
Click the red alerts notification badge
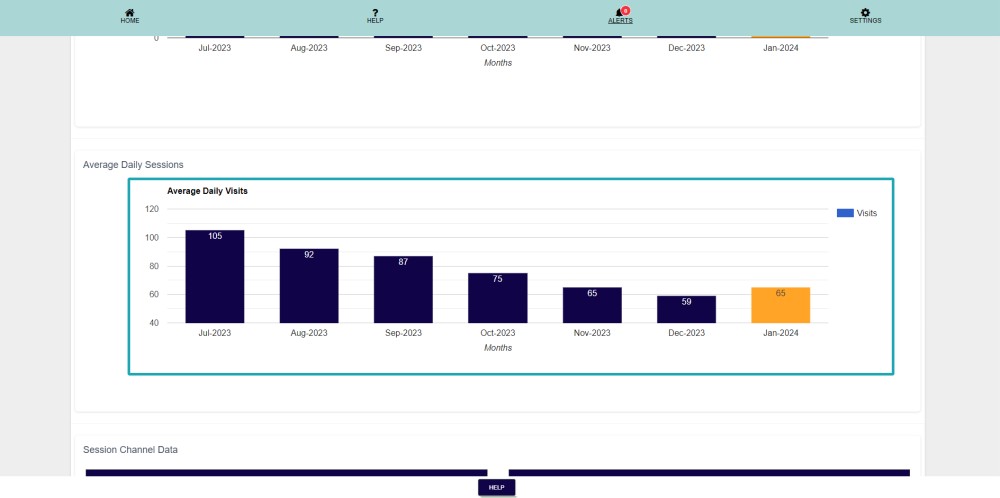625,10
